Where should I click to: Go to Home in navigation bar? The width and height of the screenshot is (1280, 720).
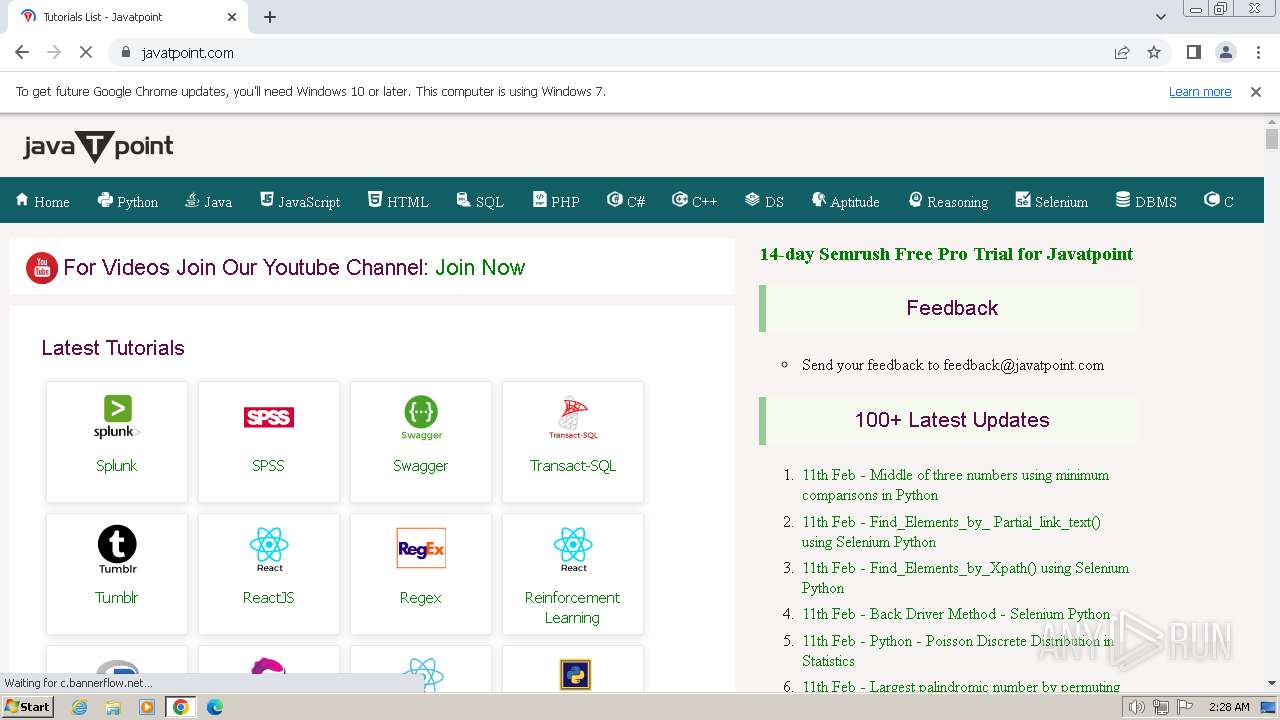42,201
